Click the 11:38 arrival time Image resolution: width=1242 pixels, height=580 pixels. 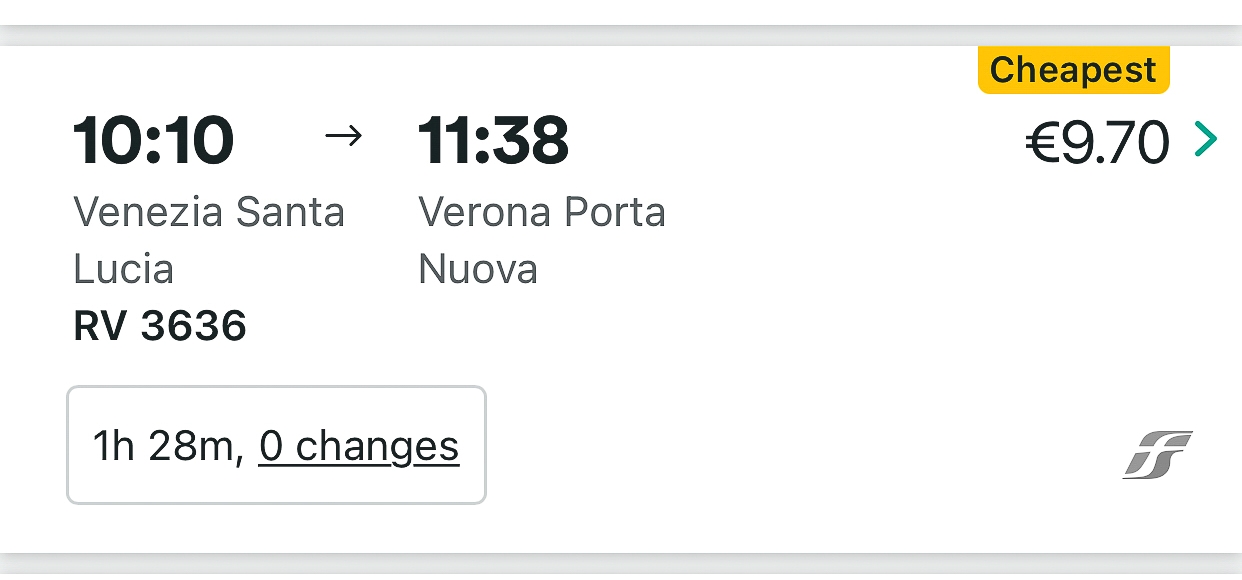[x=493, y=140]
